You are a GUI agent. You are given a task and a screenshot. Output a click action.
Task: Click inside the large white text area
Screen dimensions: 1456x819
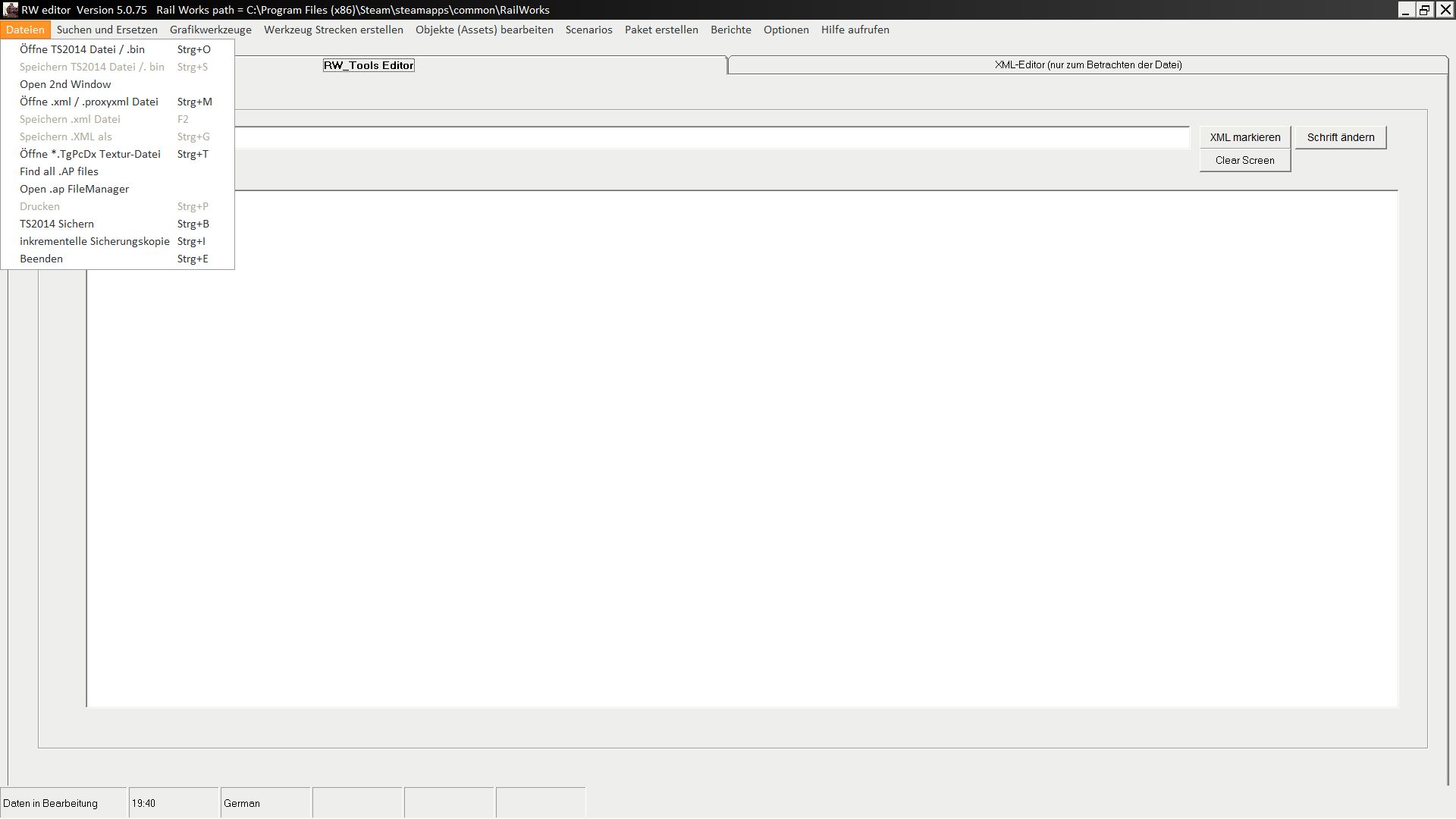tap(743, 455)
